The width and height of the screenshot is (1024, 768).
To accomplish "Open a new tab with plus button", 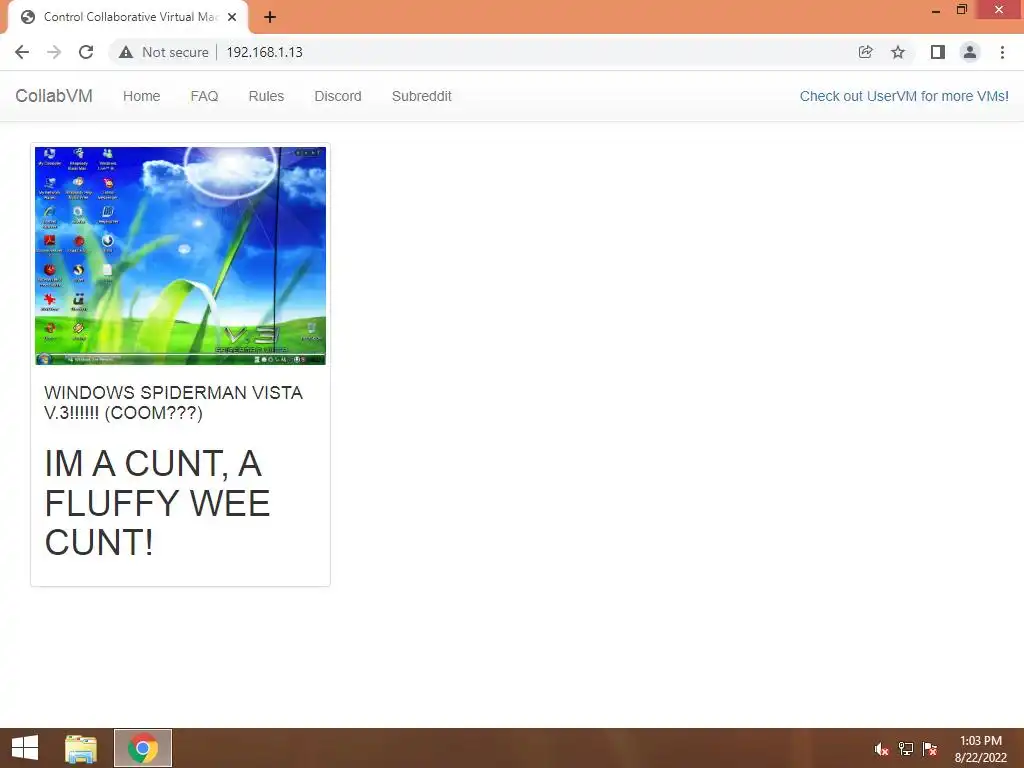I will click(270, 17).
